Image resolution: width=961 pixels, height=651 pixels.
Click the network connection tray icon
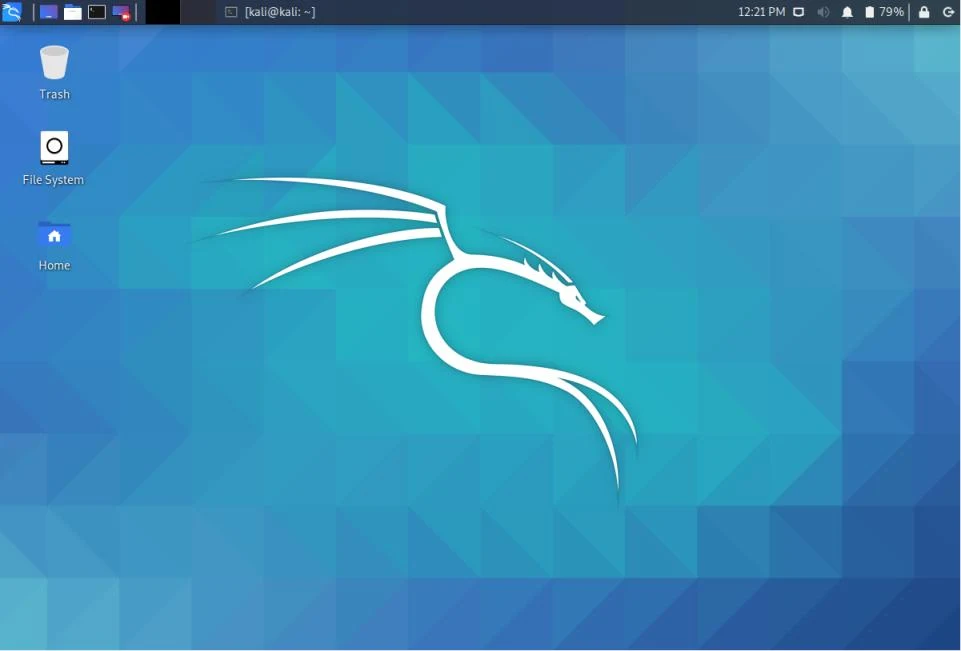pos(799,12)
